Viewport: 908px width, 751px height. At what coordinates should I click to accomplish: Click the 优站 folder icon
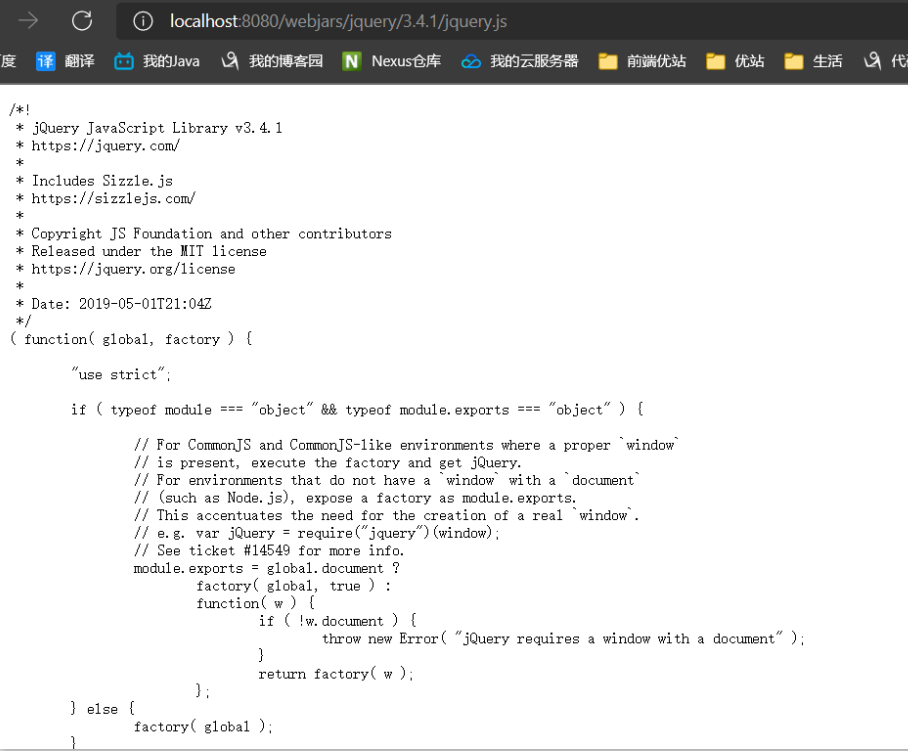coord(715,61)
